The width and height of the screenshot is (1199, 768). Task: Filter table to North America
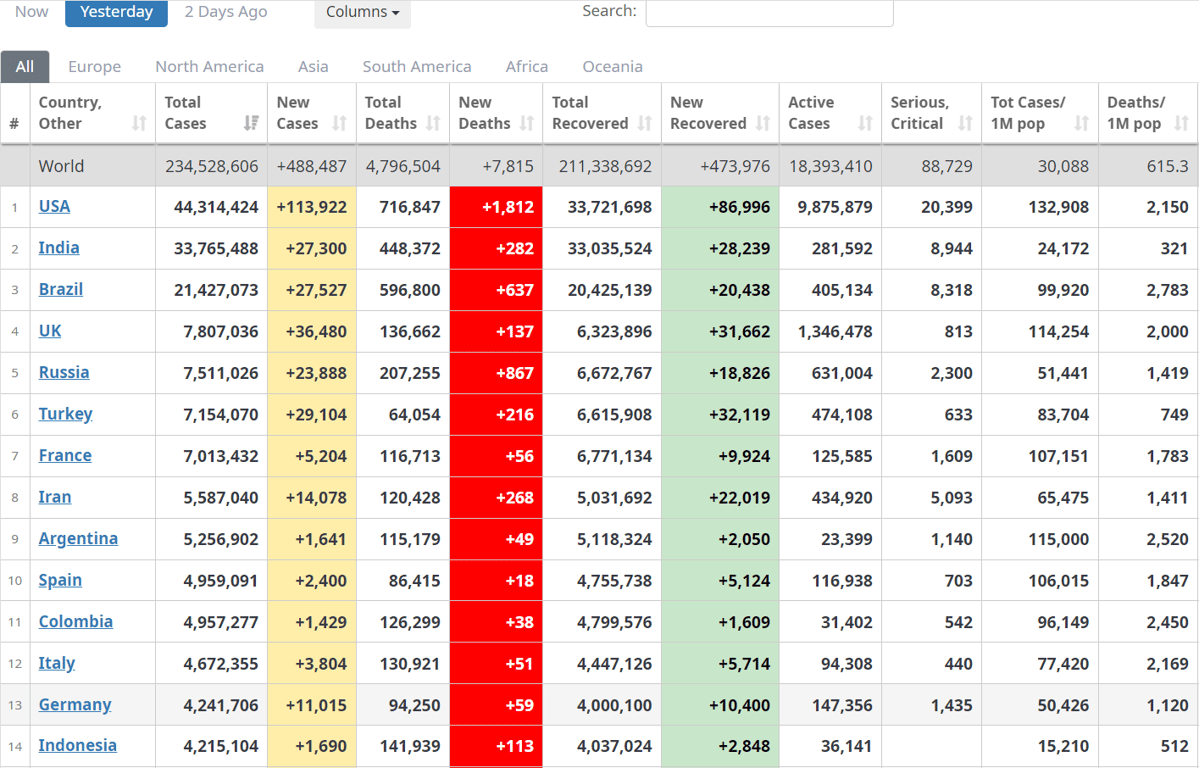210,67
